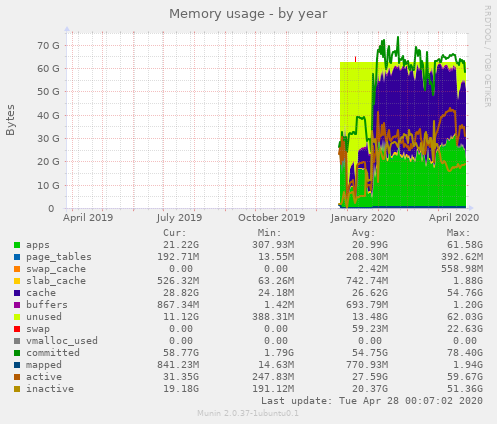Click the 'January 2020' x-axis label
Screen dimensions: 497x424
pos(363,218)
